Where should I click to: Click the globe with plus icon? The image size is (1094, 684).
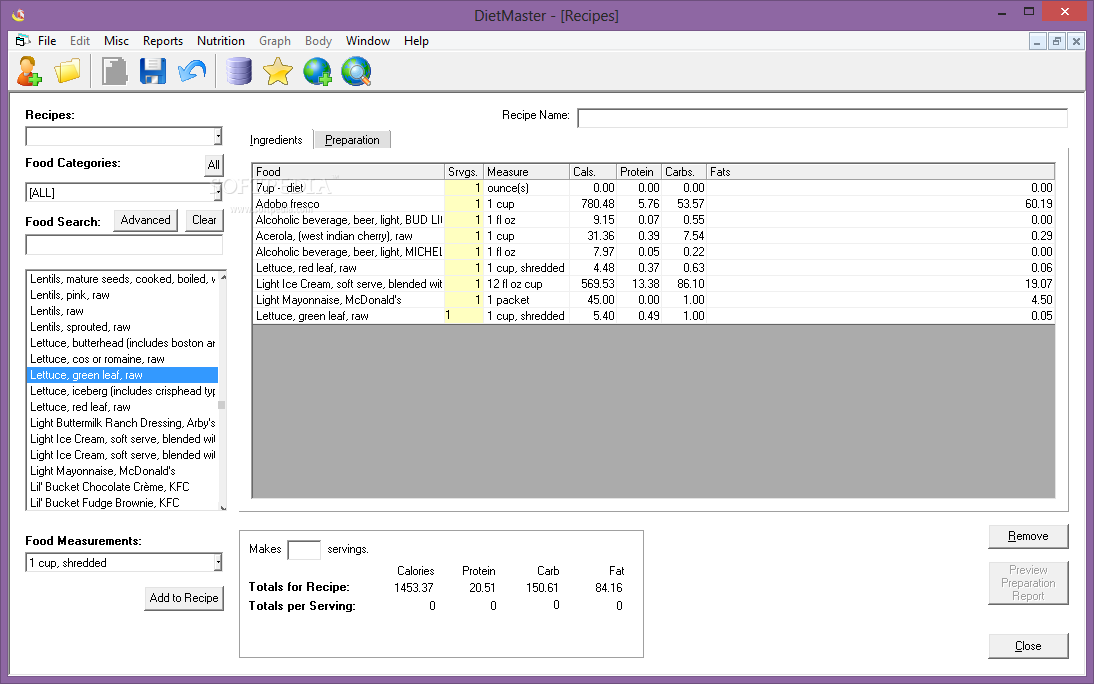[x=317, y=71]
